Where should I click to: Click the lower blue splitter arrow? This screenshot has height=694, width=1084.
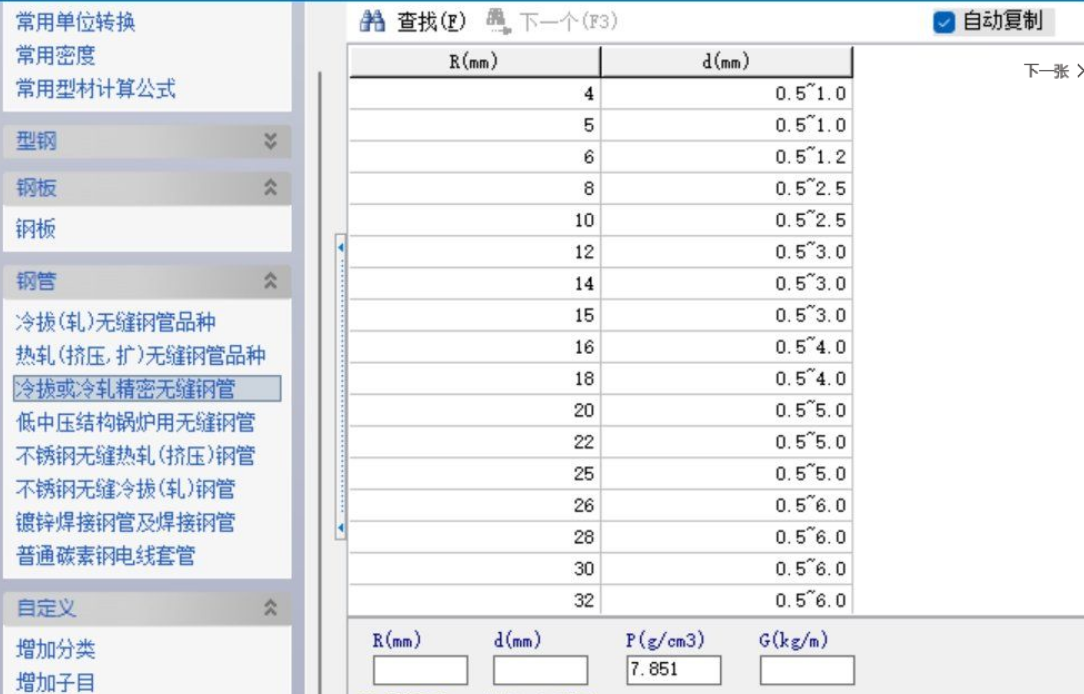point(341,527)
